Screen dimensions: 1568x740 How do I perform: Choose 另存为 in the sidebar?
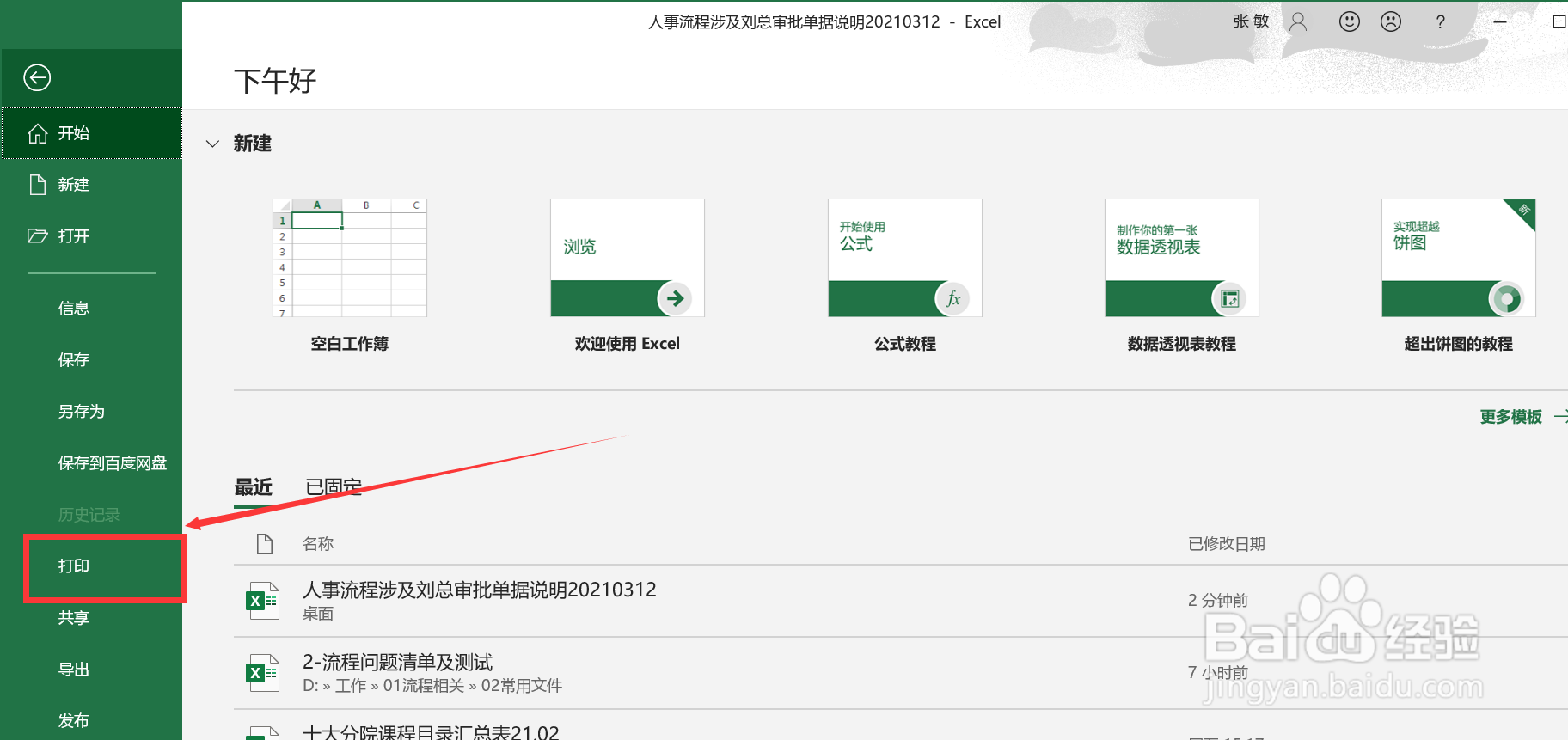point(82,412)
